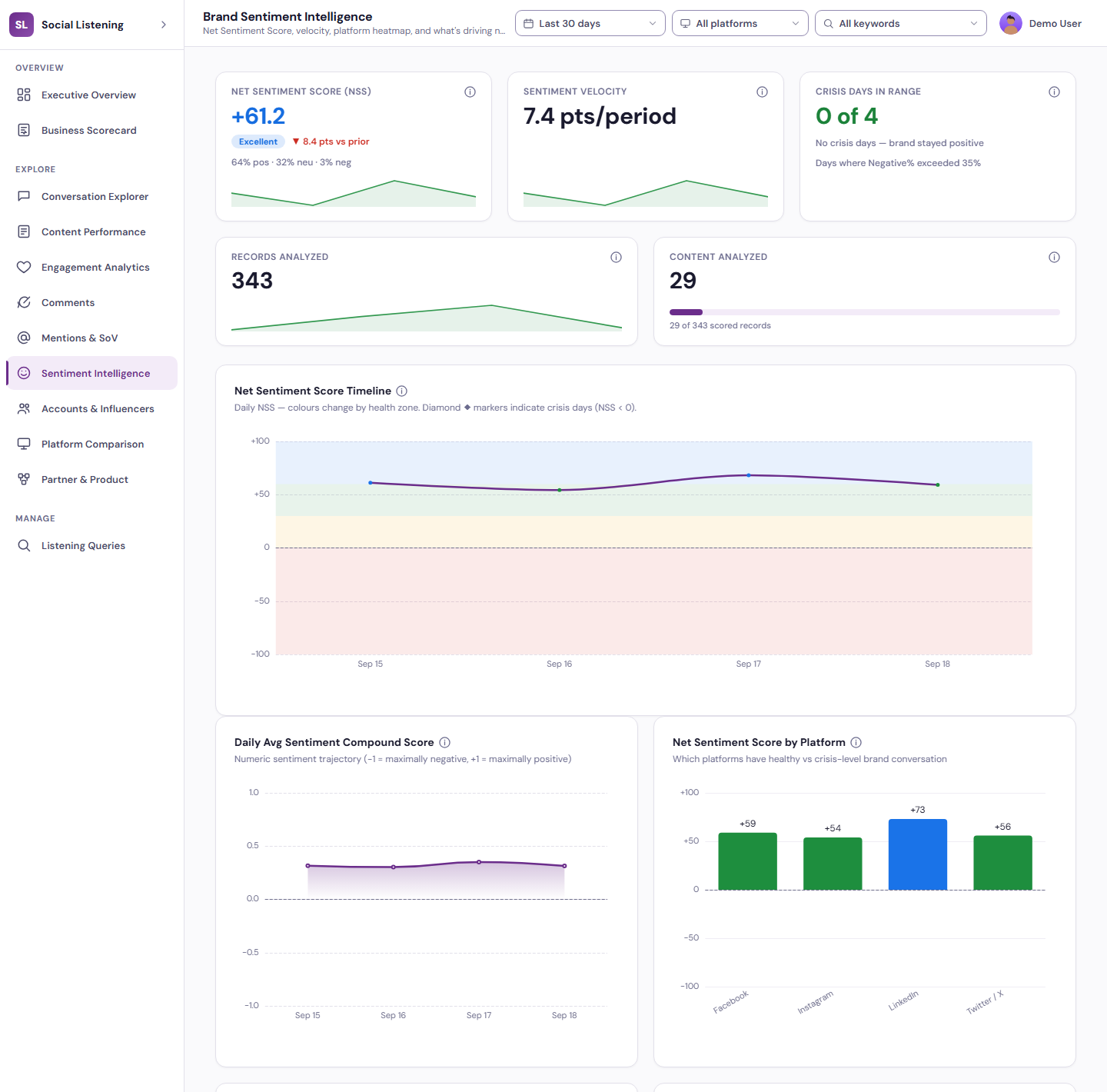Image resolution: width=1107 pixels, height=1092 pixels.
Task: Show info for Net Sentiment Score card
Action: point(470,92)
